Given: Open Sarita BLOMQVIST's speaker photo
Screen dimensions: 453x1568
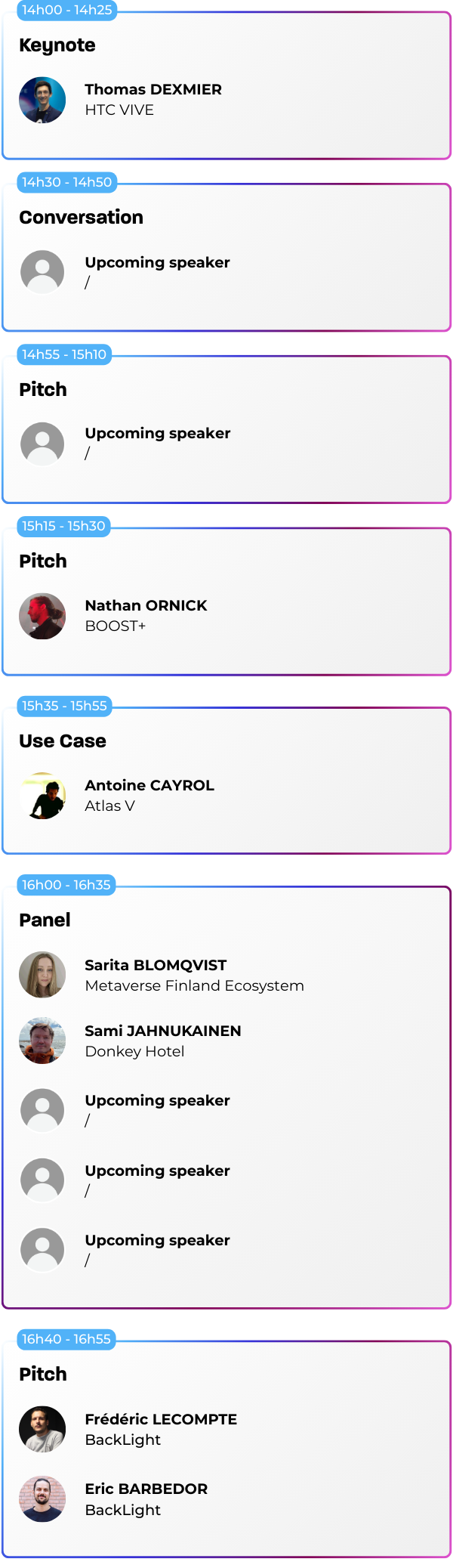Looking at the screenshot, I should pyautogui.click(x=42, y=975).
